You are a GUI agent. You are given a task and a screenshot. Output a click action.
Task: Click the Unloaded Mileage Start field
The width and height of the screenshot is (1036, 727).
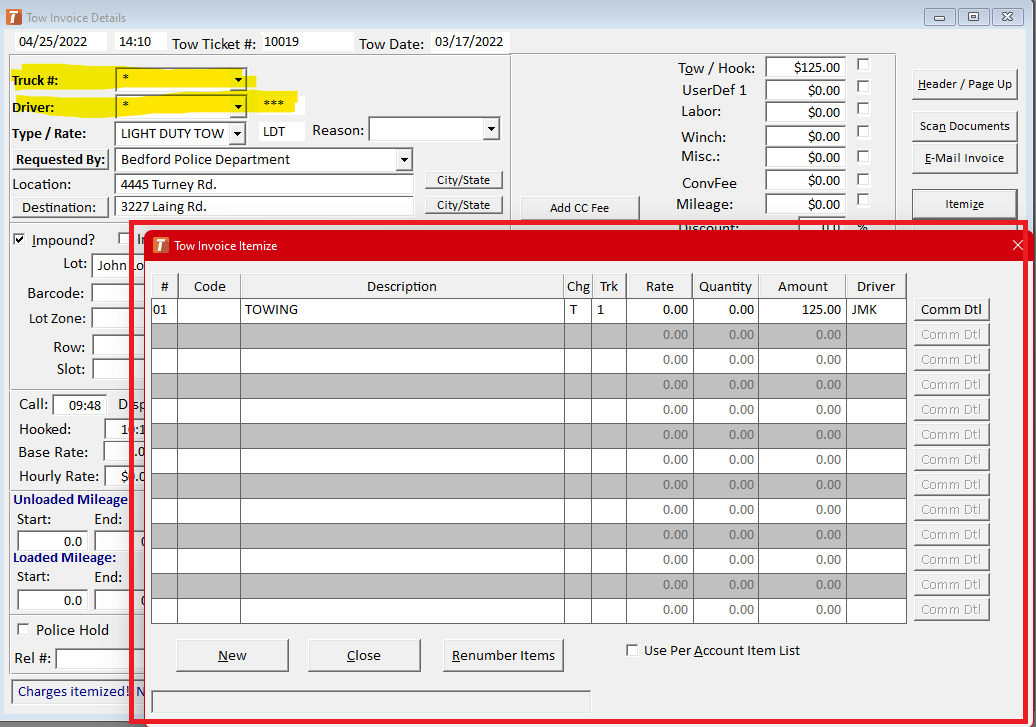click(x=52, y=541)
